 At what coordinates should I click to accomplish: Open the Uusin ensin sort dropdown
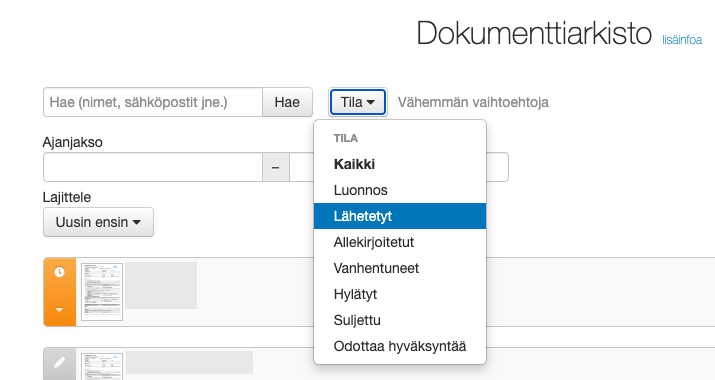click(x=98, y=222)
